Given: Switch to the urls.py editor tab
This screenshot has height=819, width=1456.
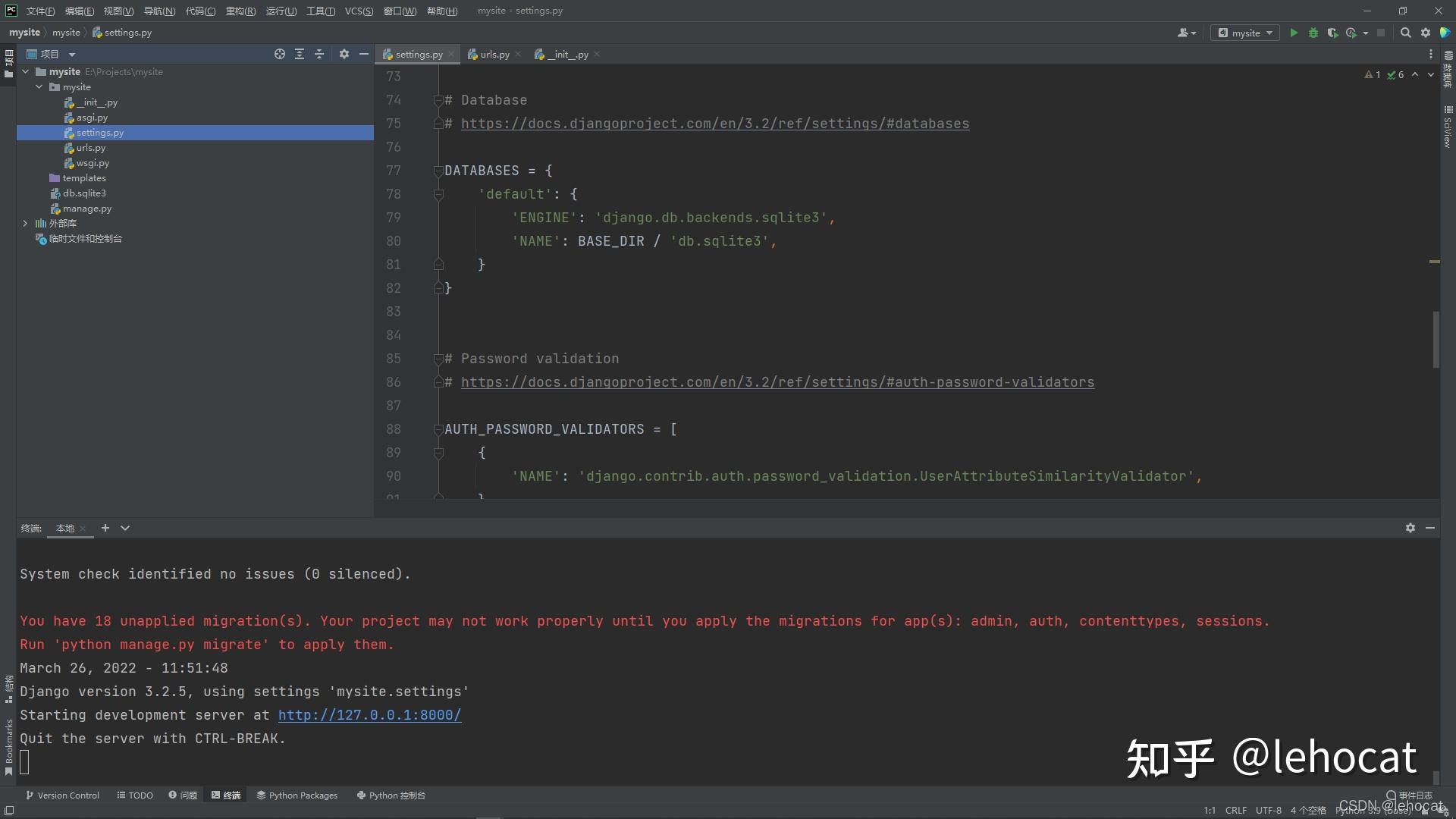Looking at the screenshot, I should [x=494, y=54].
